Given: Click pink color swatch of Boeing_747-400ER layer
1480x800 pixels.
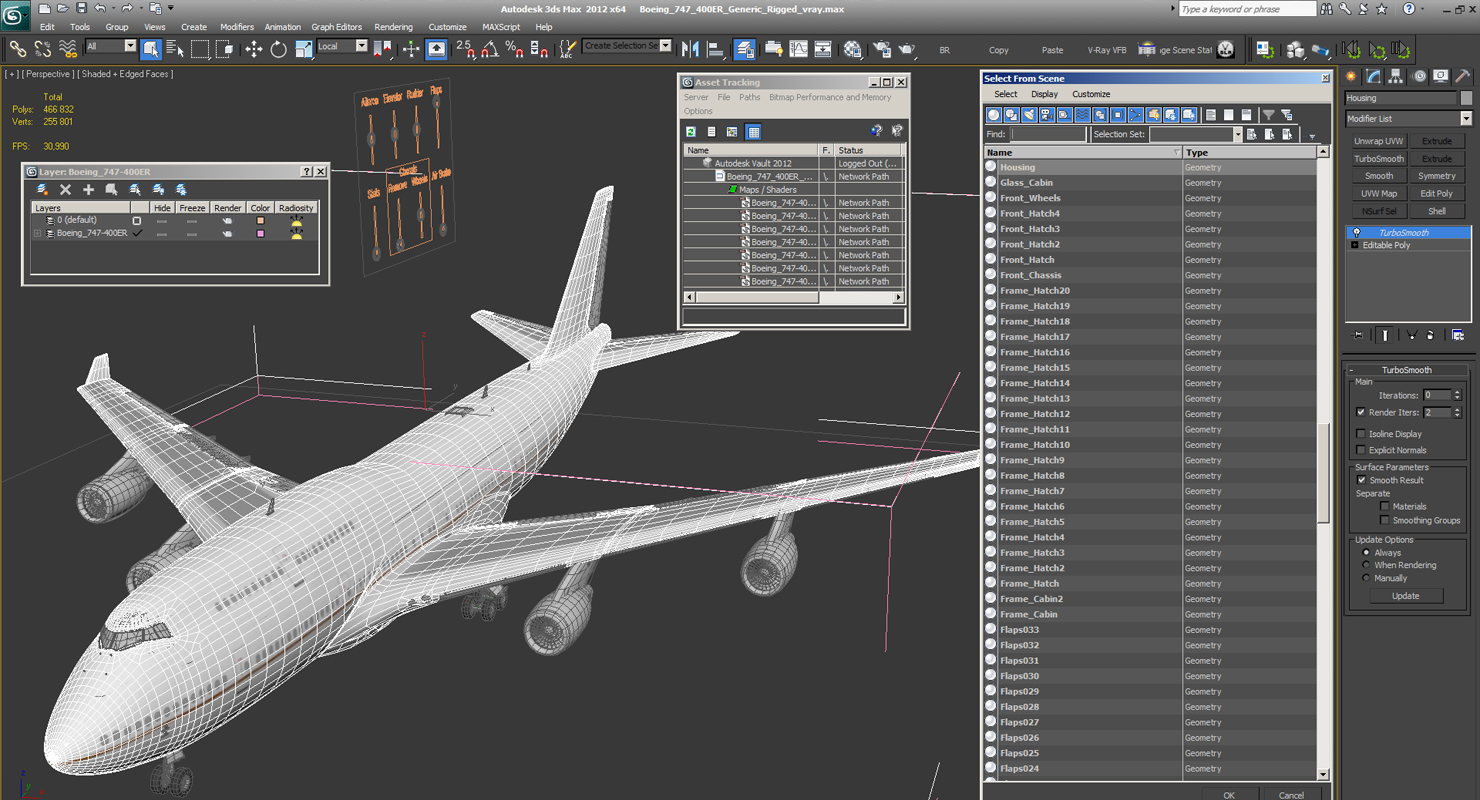Looking at the screenshot, I should pos(260,233).
